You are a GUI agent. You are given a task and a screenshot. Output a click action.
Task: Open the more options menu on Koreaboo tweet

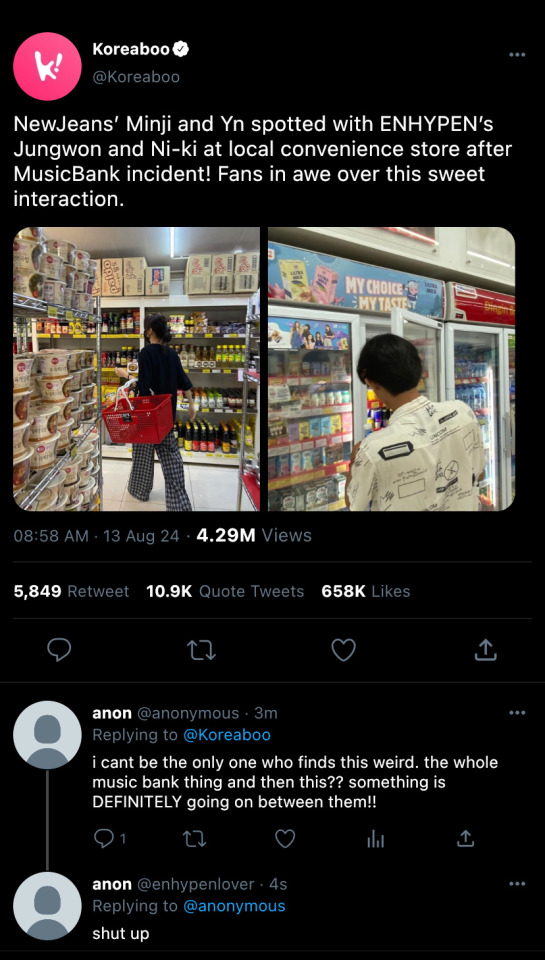pyautogui.click(x=517, y=55)
